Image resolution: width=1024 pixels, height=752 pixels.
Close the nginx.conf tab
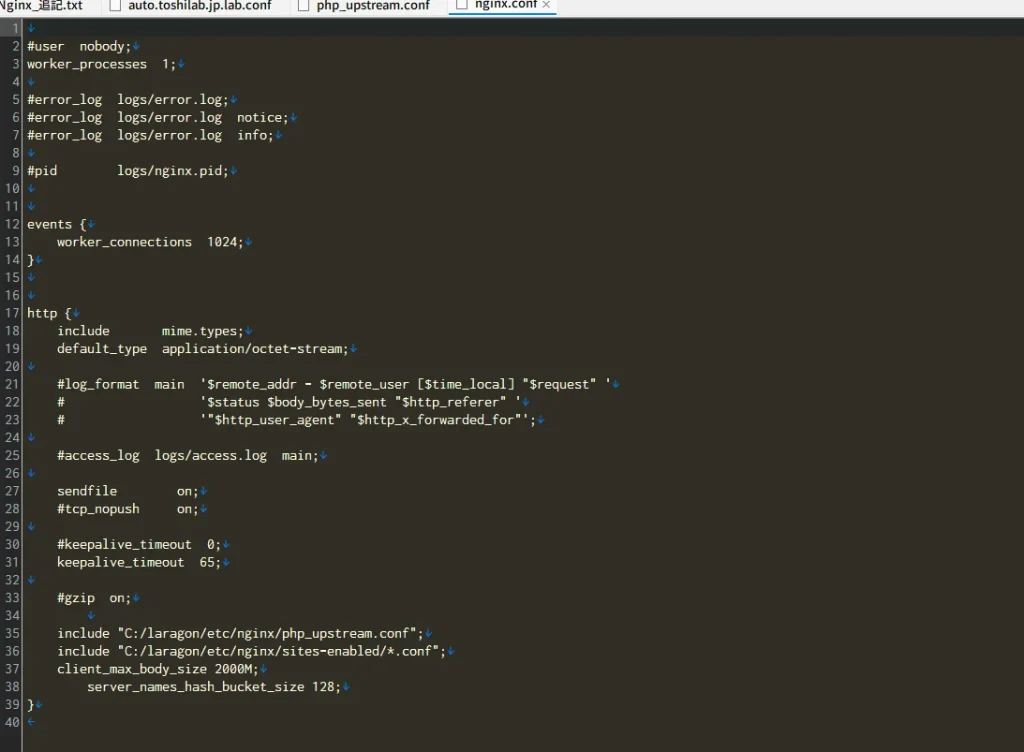(x=546, y=5)
